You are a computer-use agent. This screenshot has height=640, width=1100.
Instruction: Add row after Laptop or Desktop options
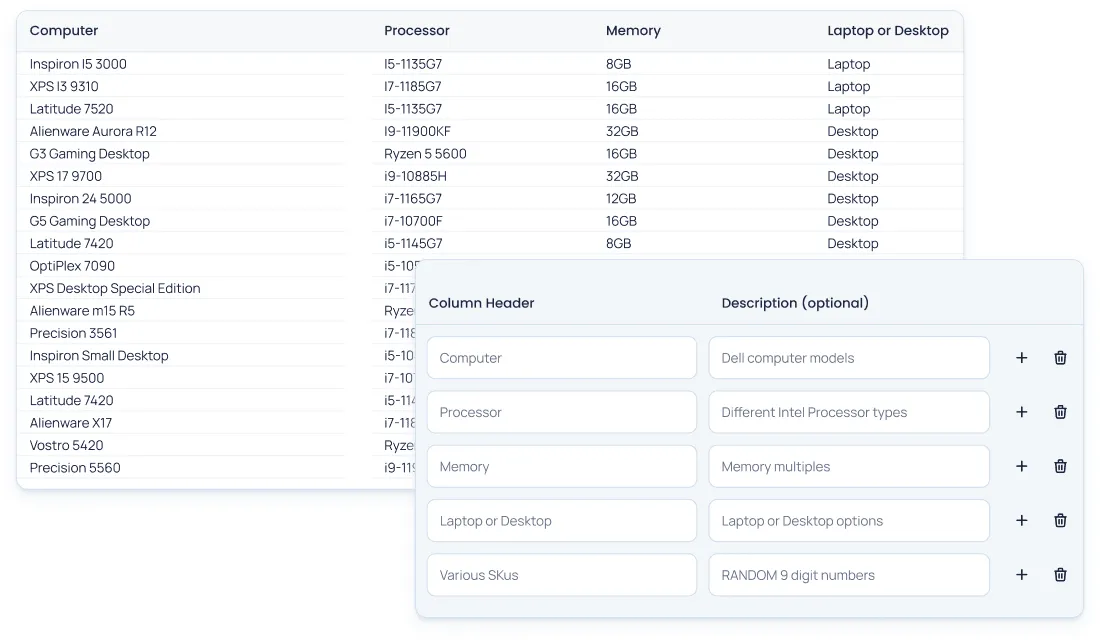tap(1021, 520)
